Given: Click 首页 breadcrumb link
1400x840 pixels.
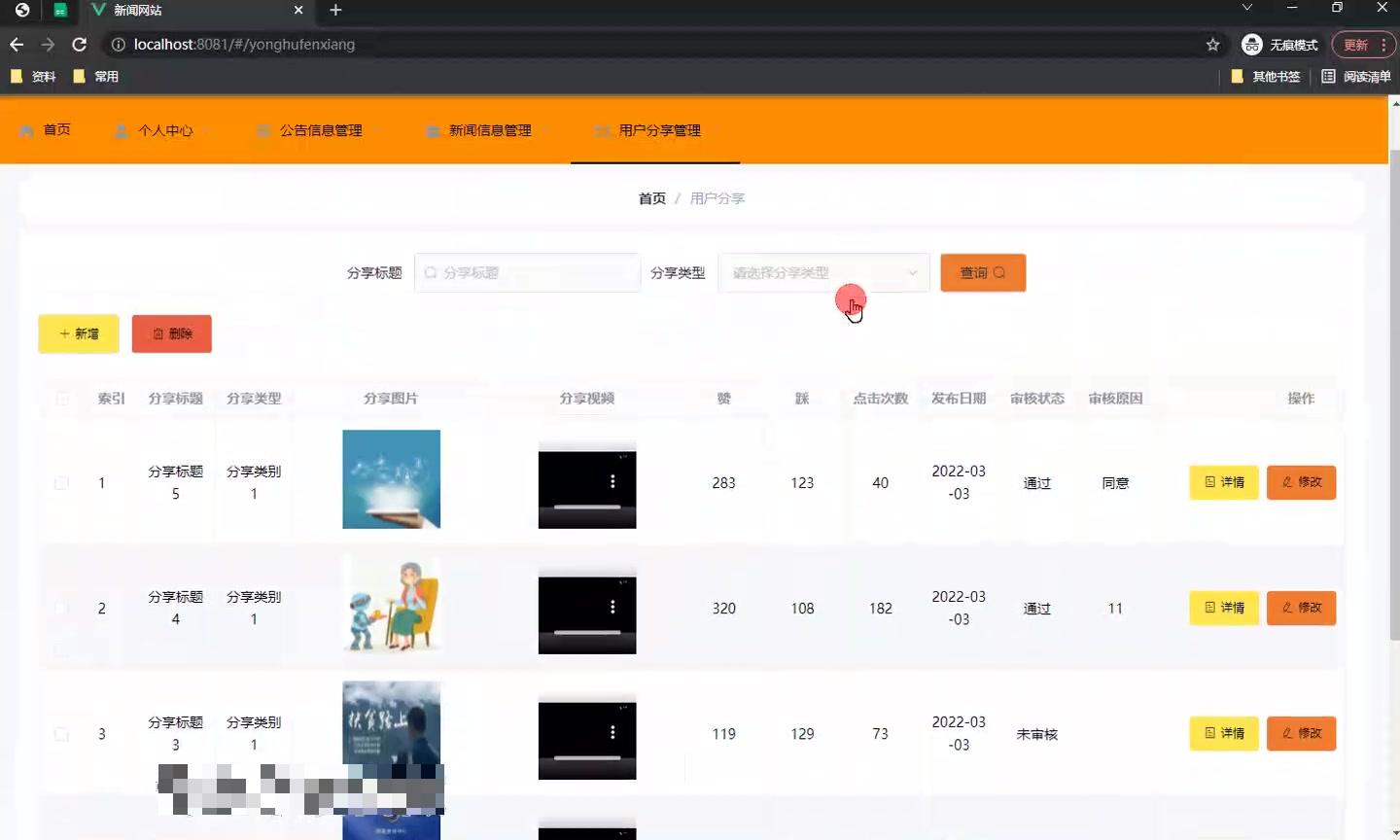Looking at the screenshot, I should (651, 198).
